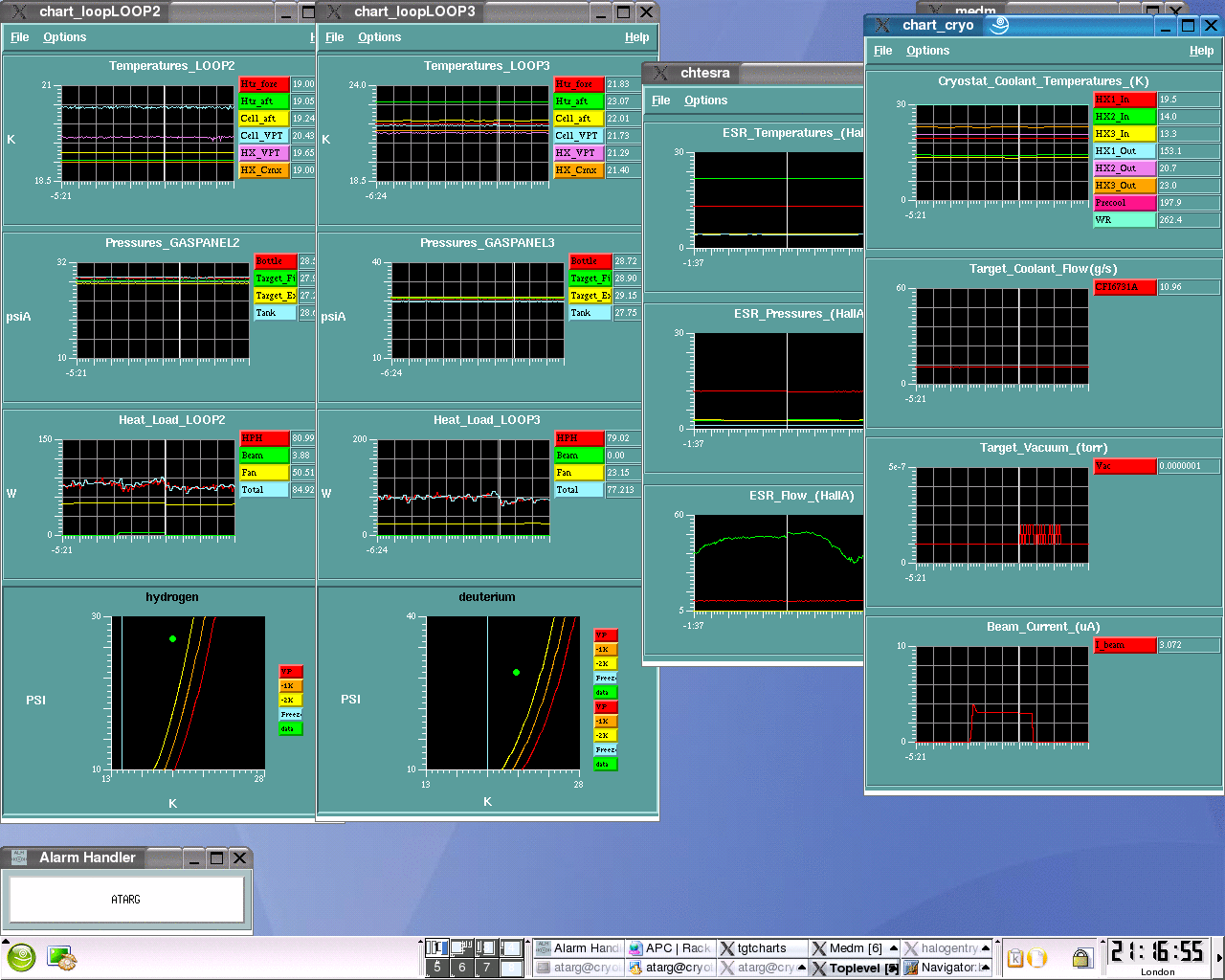Viewport: 1225px width, 980px height.
Task: Click I_beam legend in Beam_Current
Action: (1125, 645)
